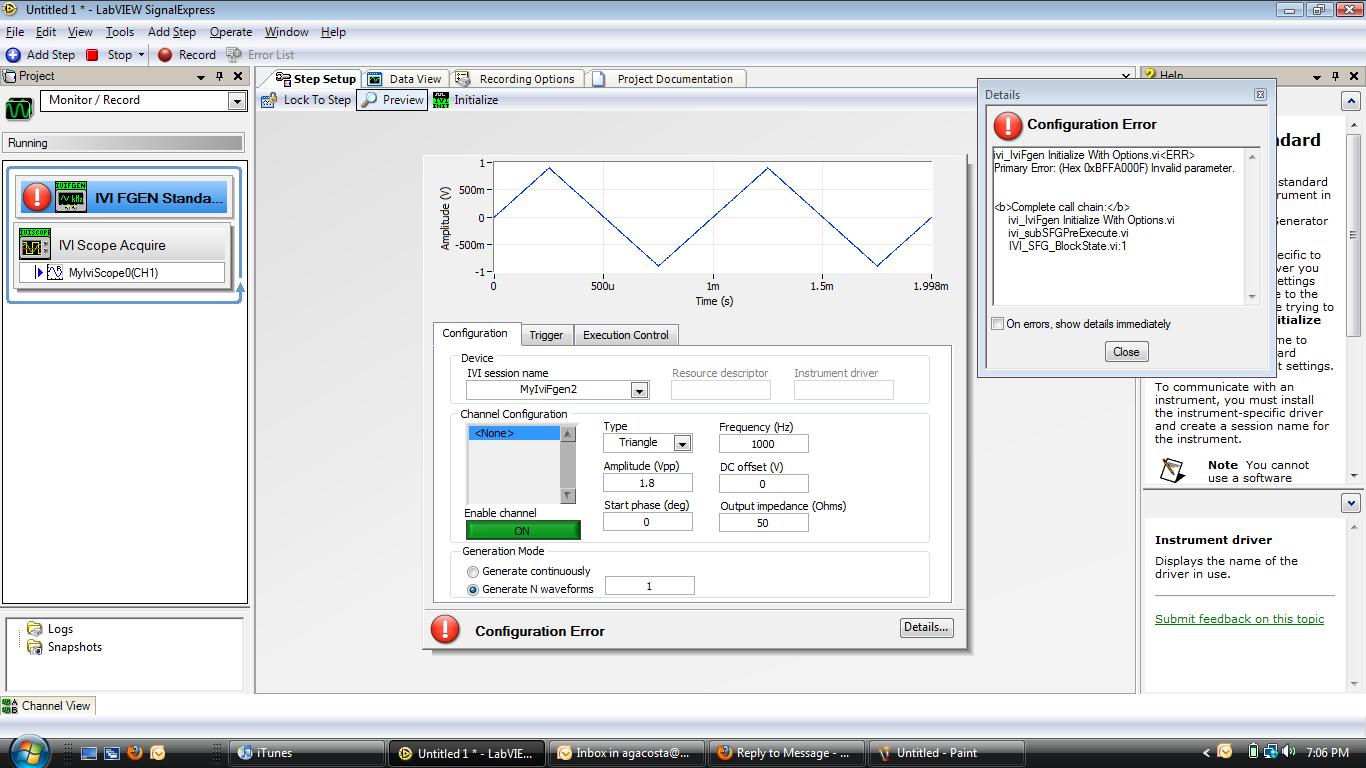Click the Lock To Step icon

click(268, 100)
